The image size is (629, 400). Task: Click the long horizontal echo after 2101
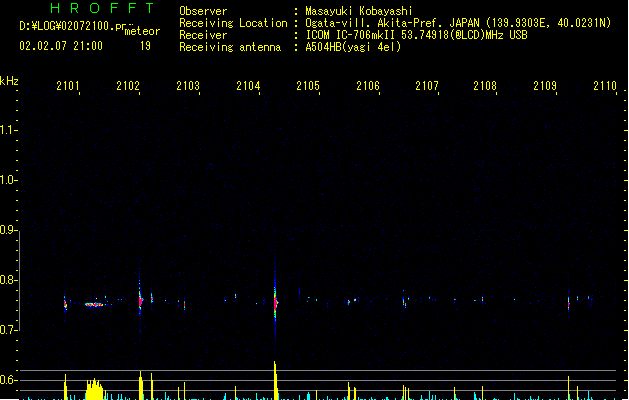point(94,305)
